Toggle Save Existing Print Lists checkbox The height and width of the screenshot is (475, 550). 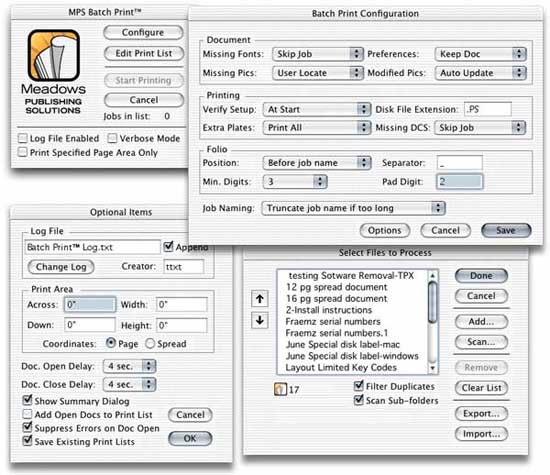coord(27,441)
